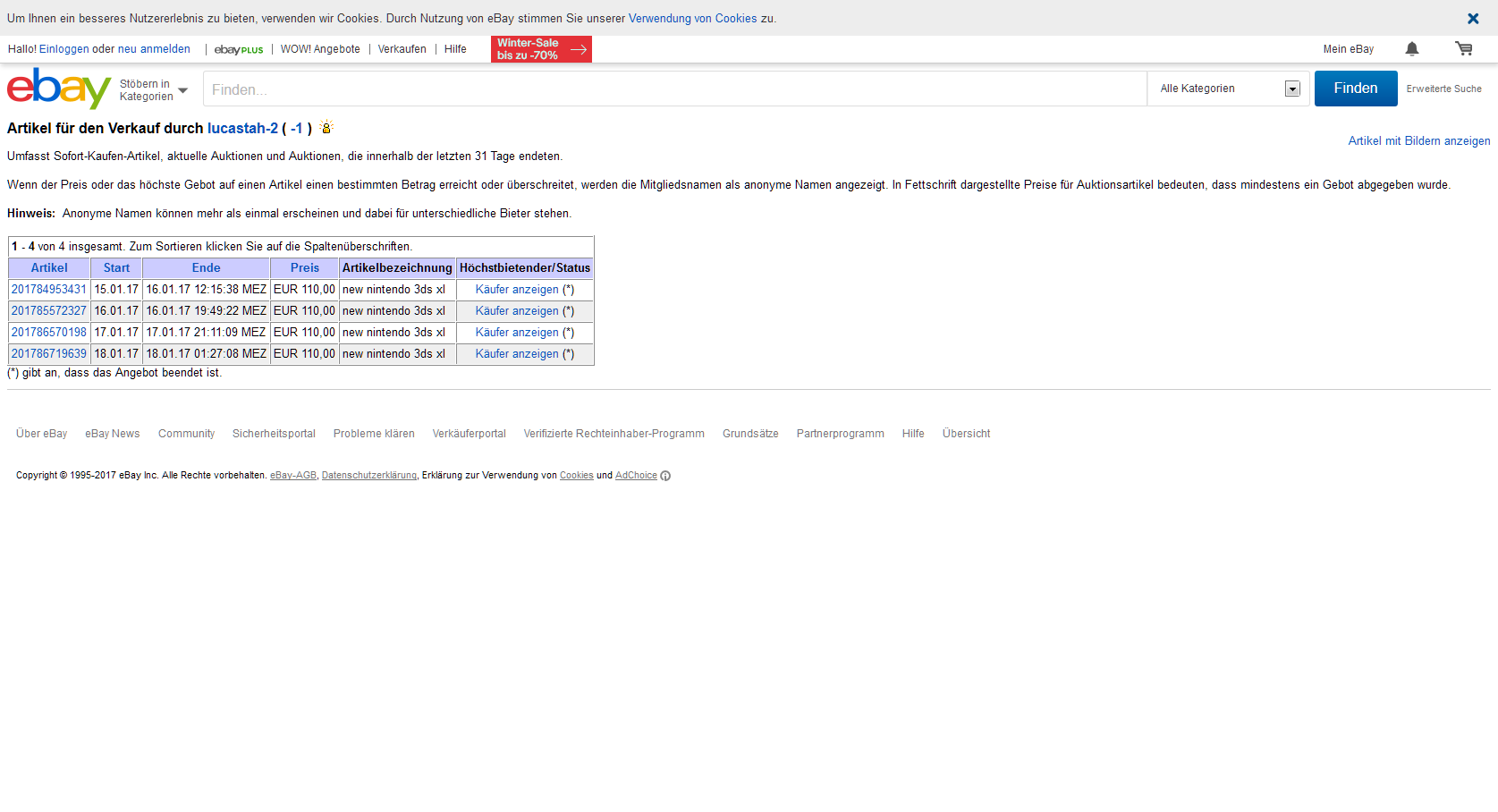Open Erweiterte Suche
Image resolution: width=1498 pixels, height=812 pixels.
pyautogui.click(x=1443, y=89)
